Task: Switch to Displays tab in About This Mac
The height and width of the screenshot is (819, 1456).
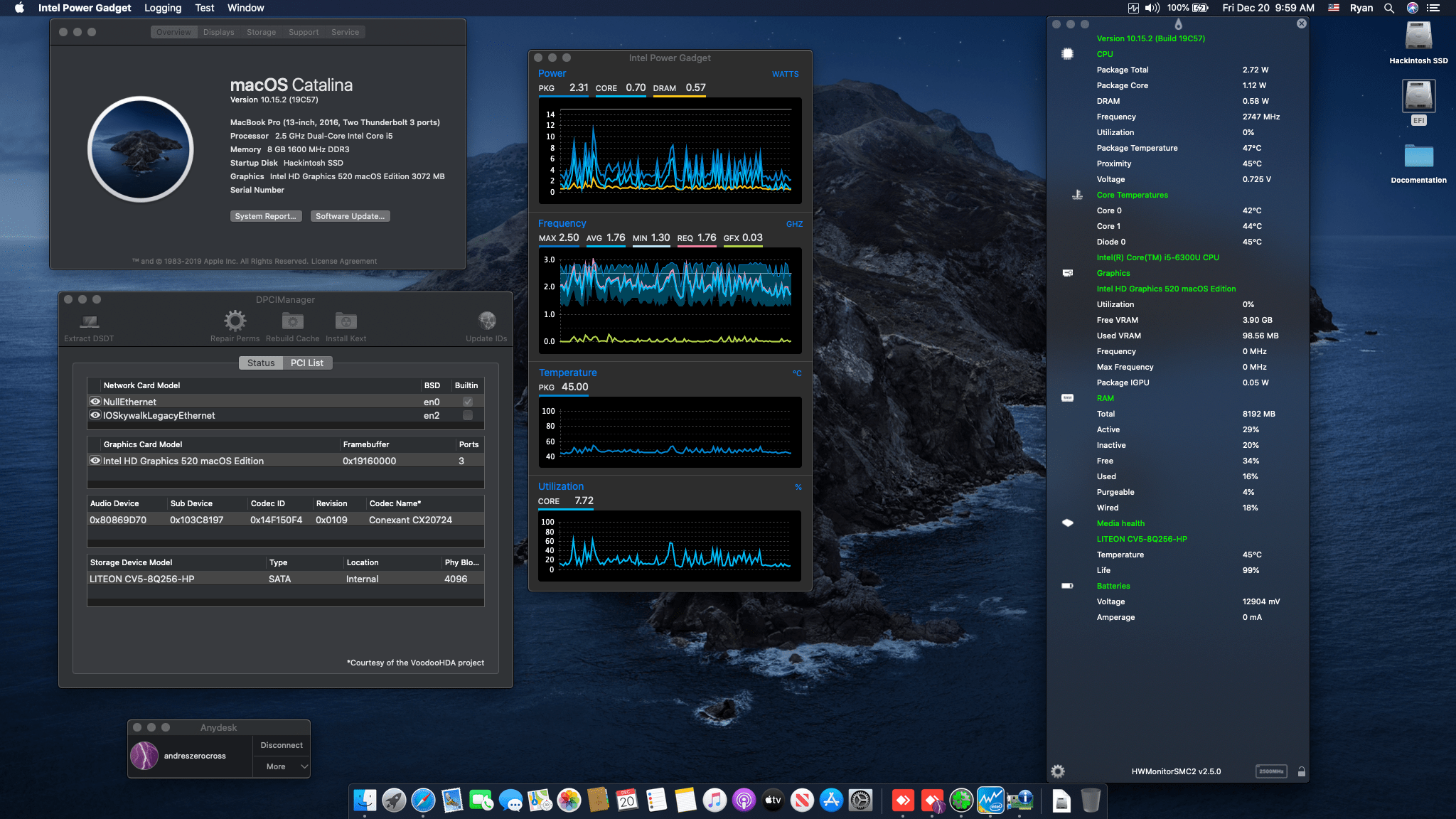Action: (218, 32)
